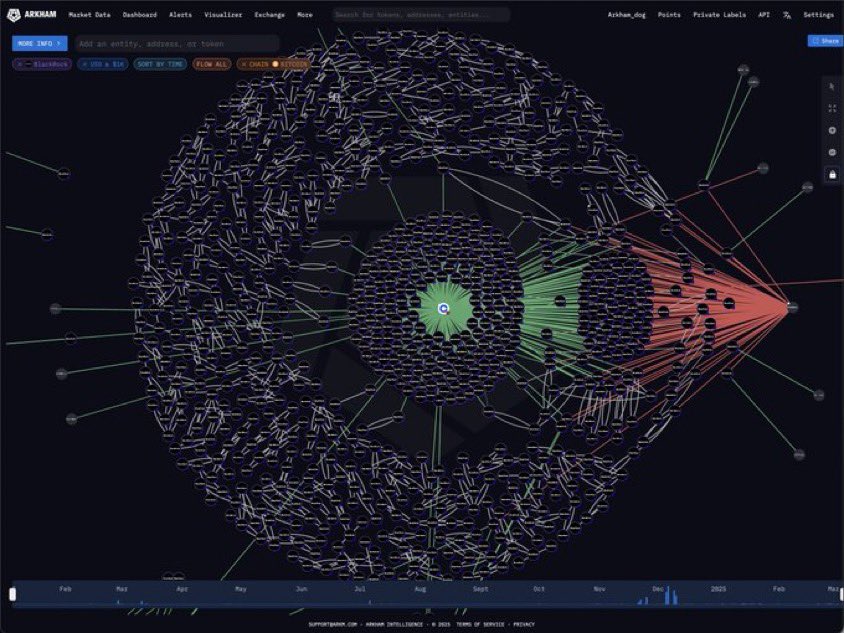The height and width of the screenshot is (633, 844).
Task: Click the Share button
Action: click(825, 41)
